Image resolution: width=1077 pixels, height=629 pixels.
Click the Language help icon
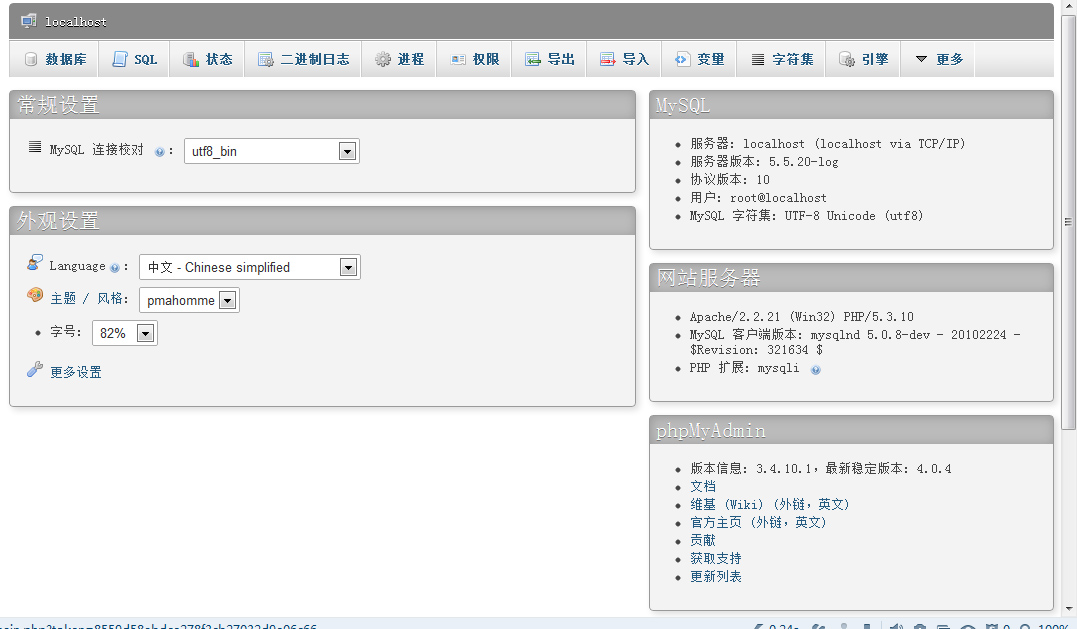click(x=115, y=268)
